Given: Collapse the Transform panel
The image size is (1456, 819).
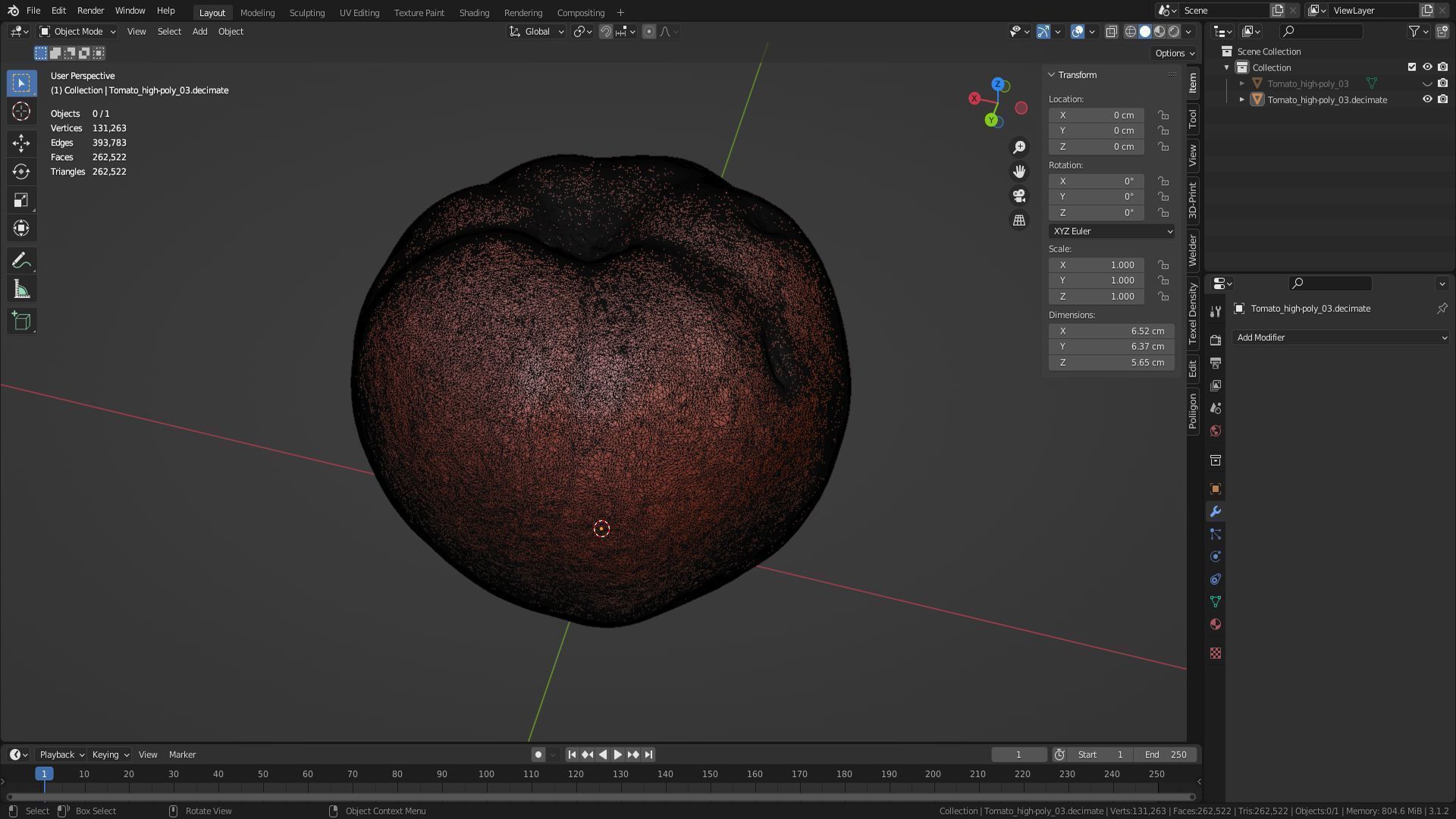Looking at the screenshot, I should [1052, 75].
